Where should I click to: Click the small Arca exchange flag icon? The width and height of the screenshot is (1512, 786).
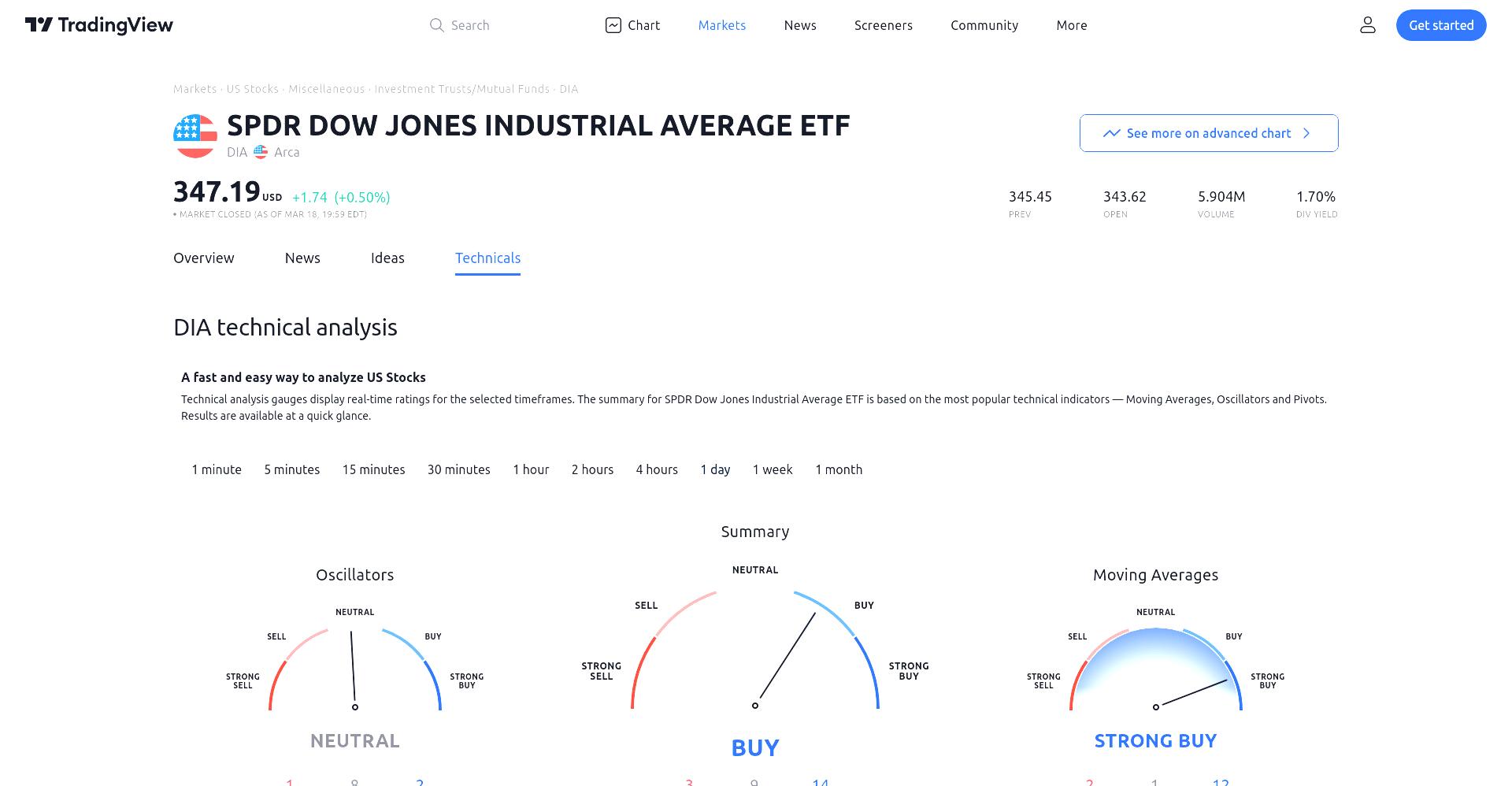coord(261,152)
